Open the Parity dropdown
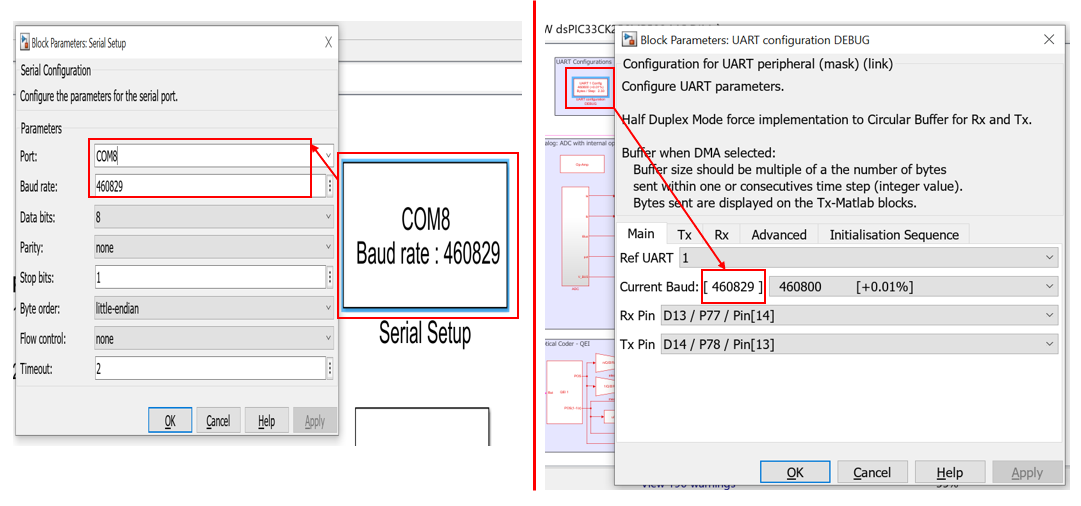Image resolution: width=1081 pixels, height=506 pixels. point(214,247)
